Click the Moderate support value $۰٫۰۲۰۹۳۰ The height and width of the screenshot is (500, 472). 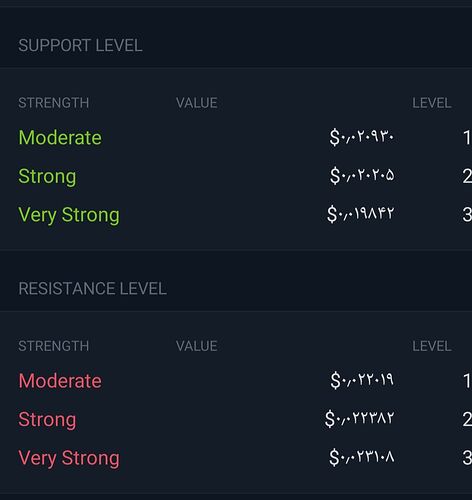tap(362, 137)
